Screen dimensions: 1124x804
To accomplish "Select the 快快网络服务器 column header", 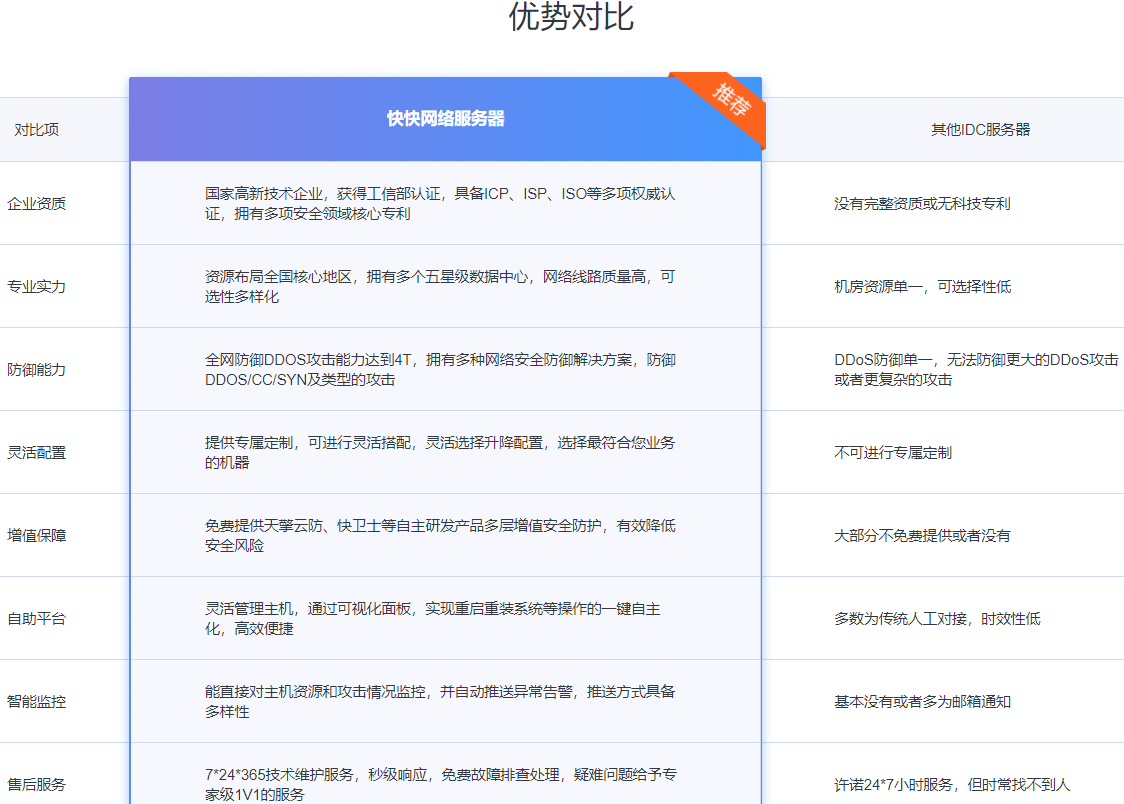I will (445, 118).
